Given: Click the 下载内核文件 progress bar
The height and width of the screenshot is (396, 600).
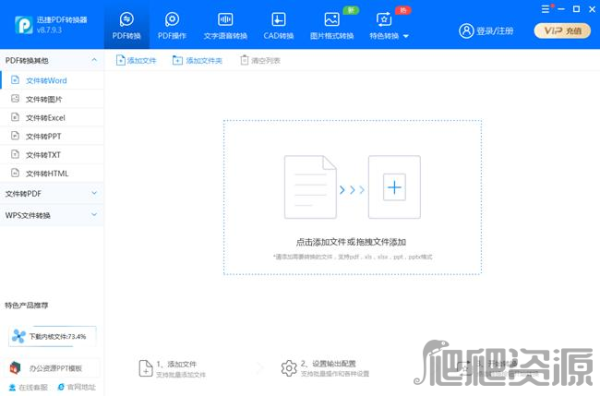Looking at the screenshot, I should [52, 336].
